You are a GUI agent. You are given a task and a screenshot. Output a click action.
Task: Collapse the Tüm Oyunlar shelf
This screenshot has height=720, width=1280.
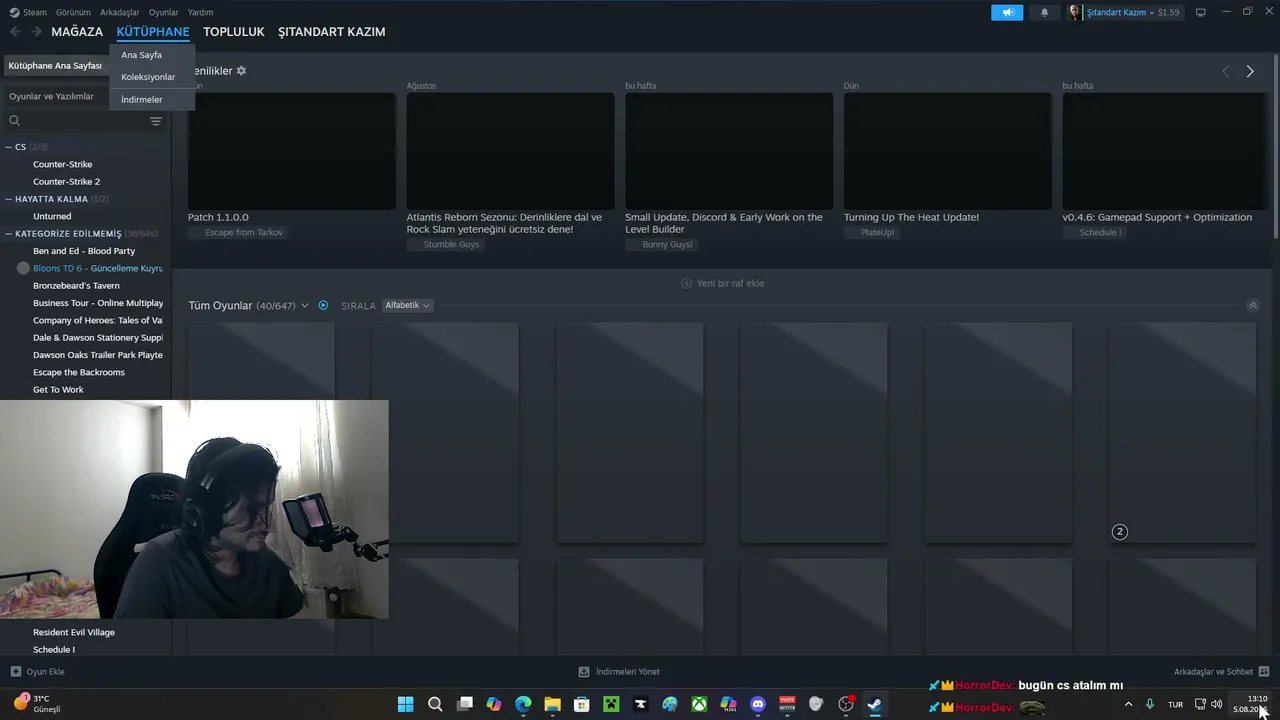(1253, 305)
